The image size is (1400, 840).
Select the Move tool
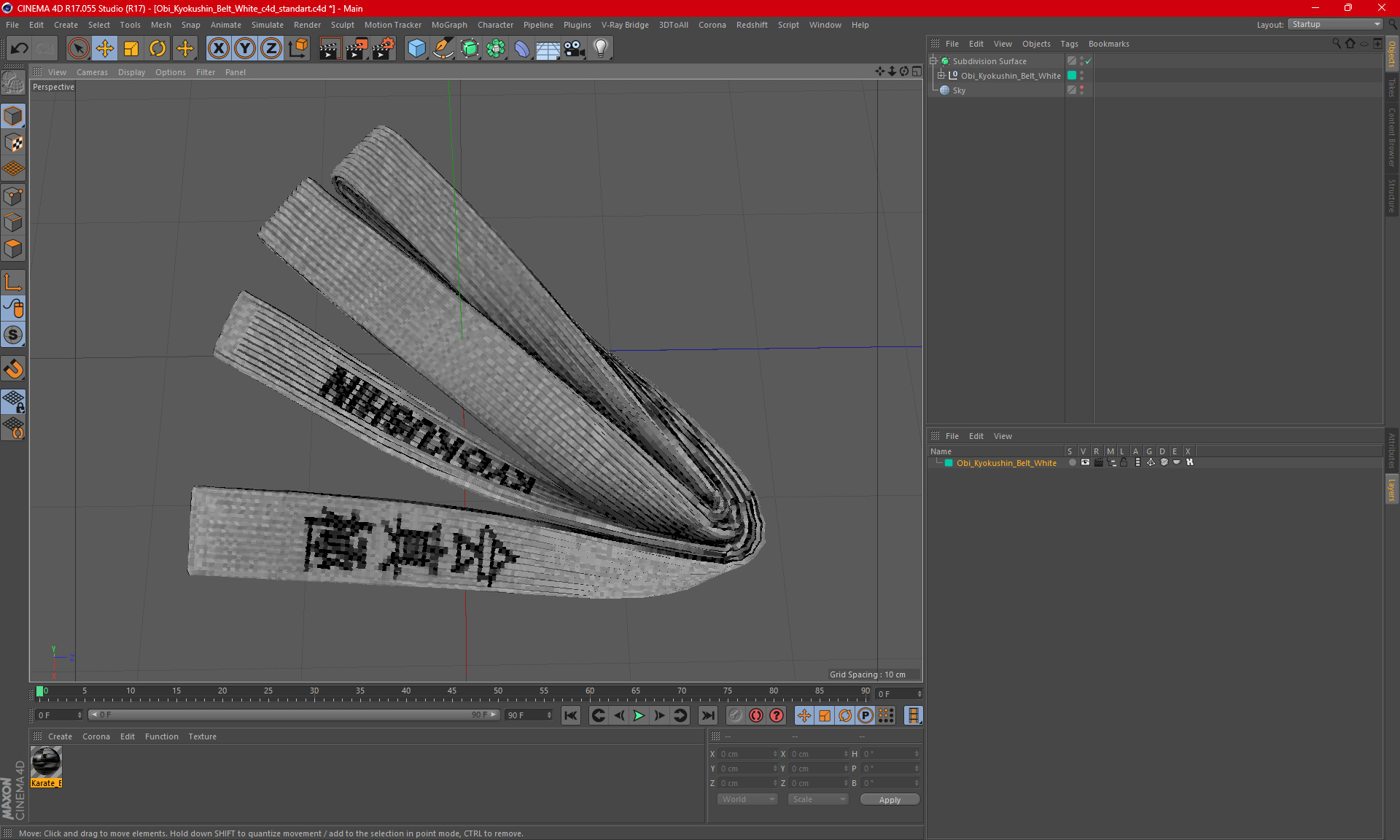click(104, 49)
